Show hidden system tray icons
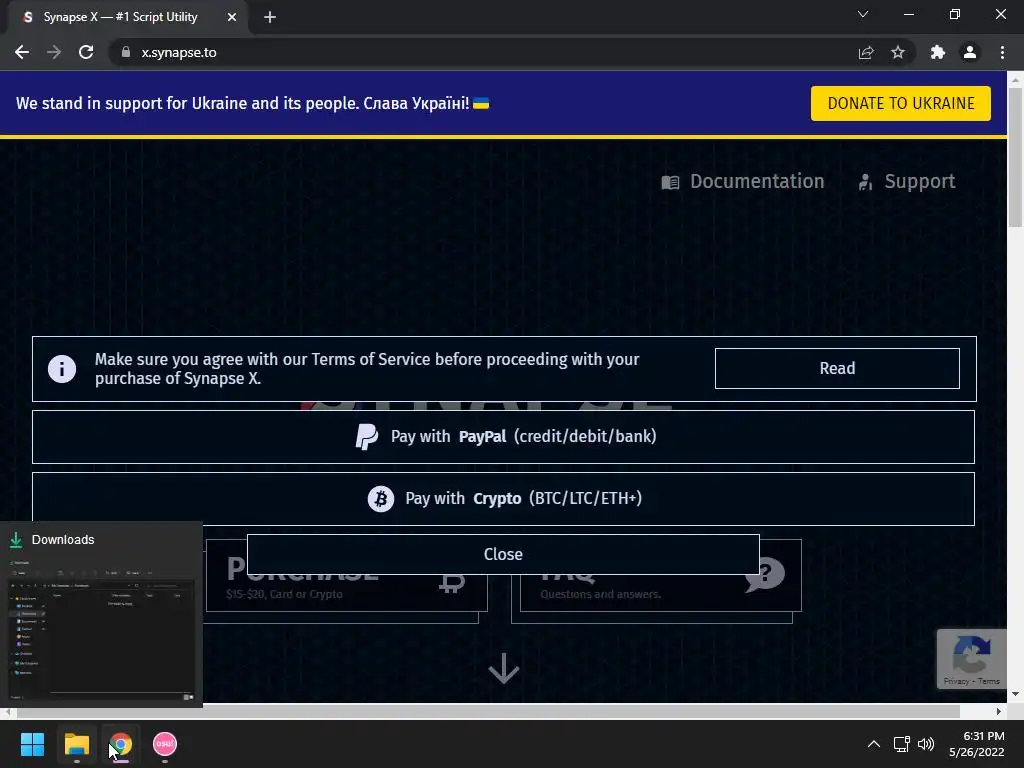The height and width of the screenshot is (768, 1024). (x=873, y=744)
